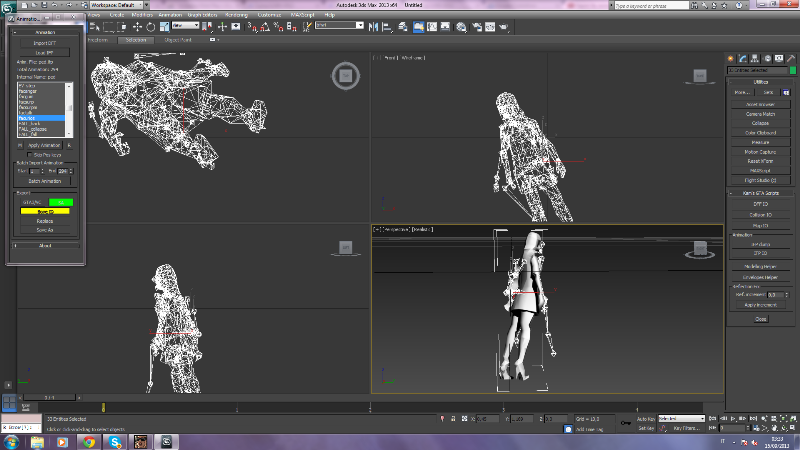Choose the Rectangular Selection Region tool
Viewport: 800px width, 450px height.
[x=109, y=27]
